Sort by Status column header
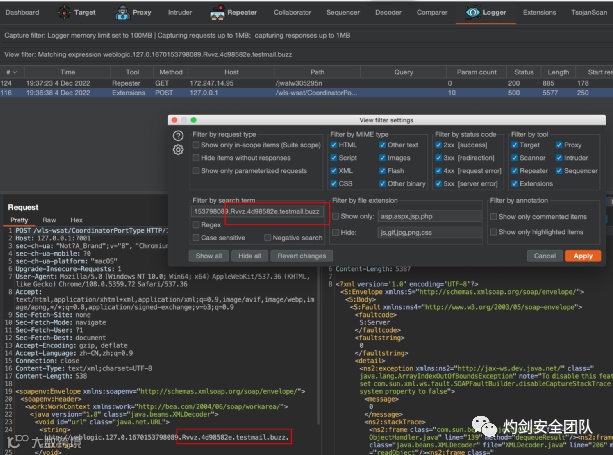 (523, 72)
